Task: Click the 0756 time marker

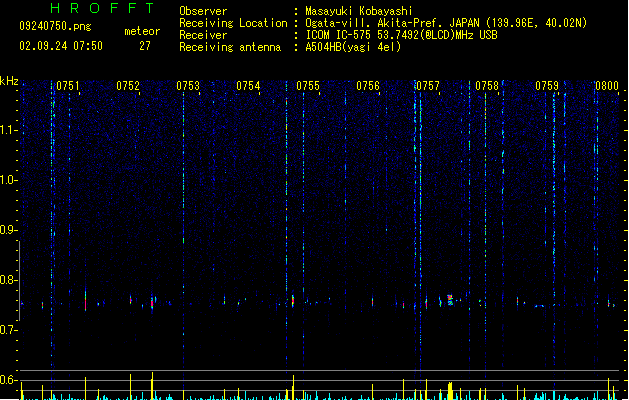Action: [x=368, y=86]
